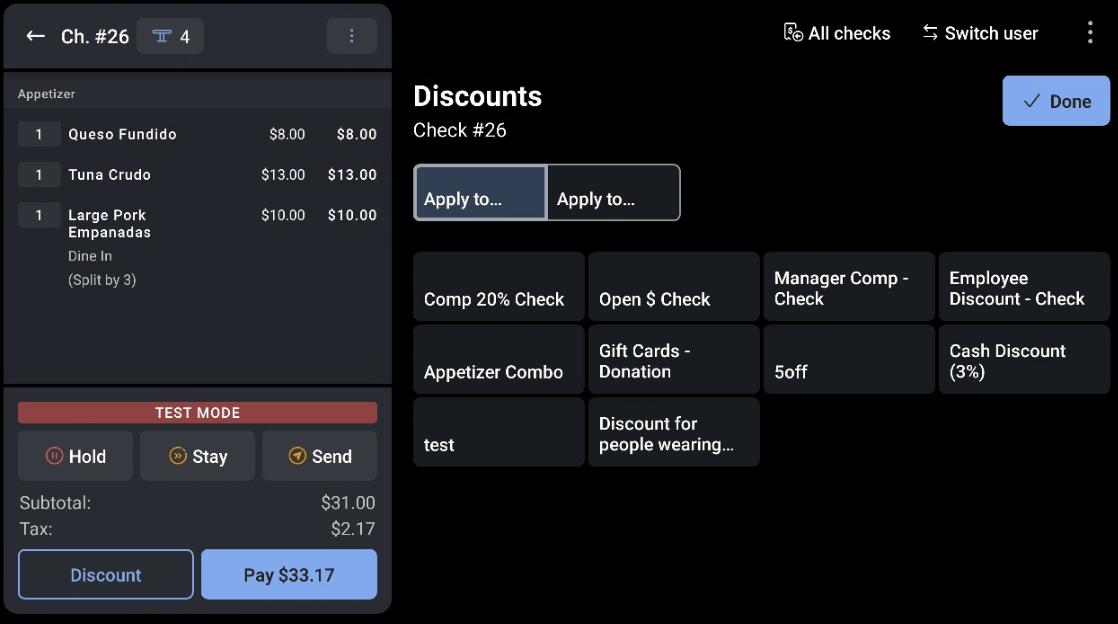Click the Pay $33.17 button
The width and height of the screenshot is (1118, 624).
(288, 574)
